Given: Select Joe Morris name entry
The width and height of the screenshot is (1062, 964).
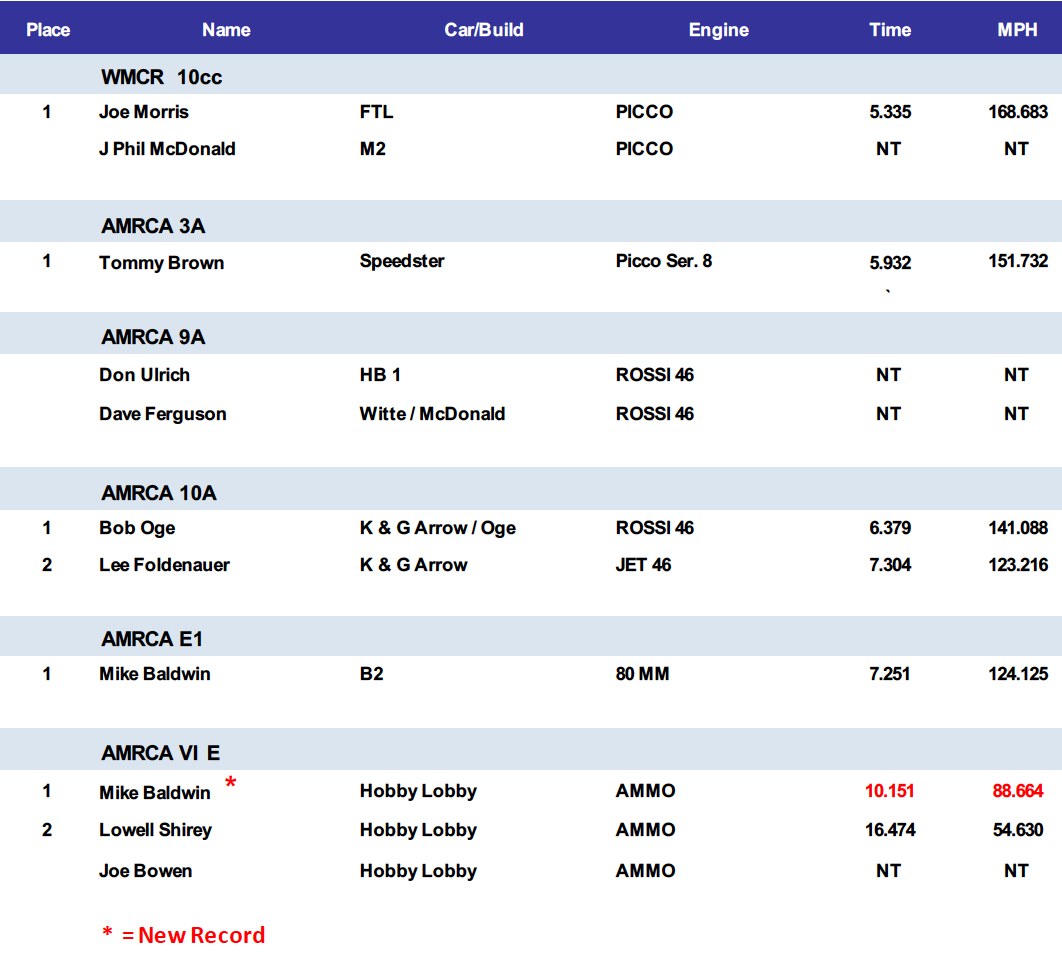Looking at the screenshot, I should [x=144, y=112].
